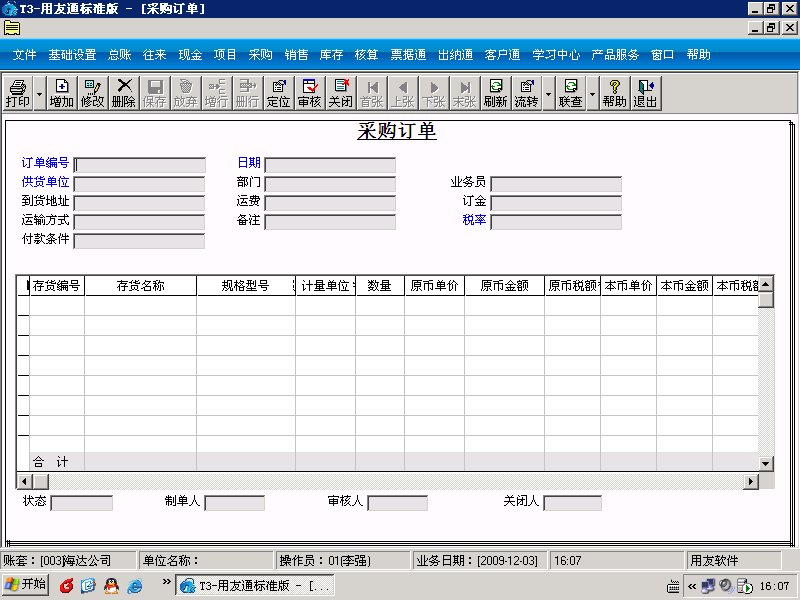Click the 删除 delete toolbar icon
The width and height of the screenshot is (800, 600).
[x=123, y=93]
